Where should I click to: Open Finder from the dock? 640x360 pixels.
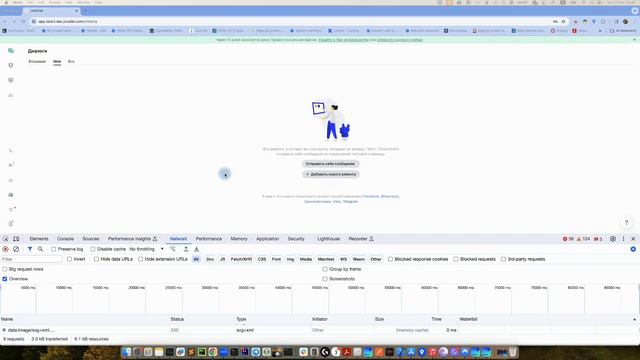[x=127, y=352]
